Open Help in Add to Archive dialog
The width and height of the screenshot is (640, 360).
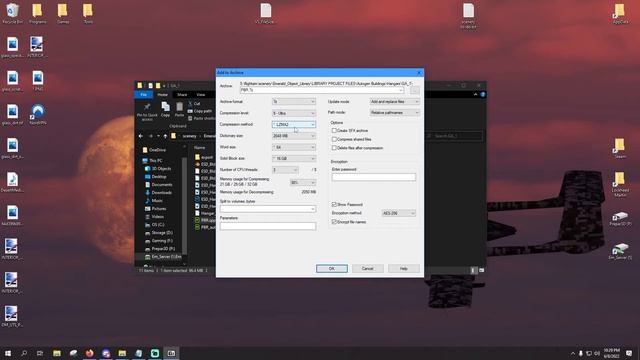click(x=404, y=269)
